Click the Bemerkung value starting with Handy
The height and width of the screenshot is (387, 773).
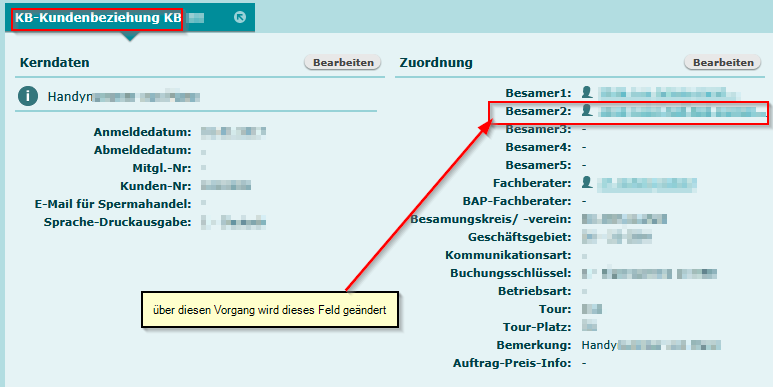pos(651,345)
